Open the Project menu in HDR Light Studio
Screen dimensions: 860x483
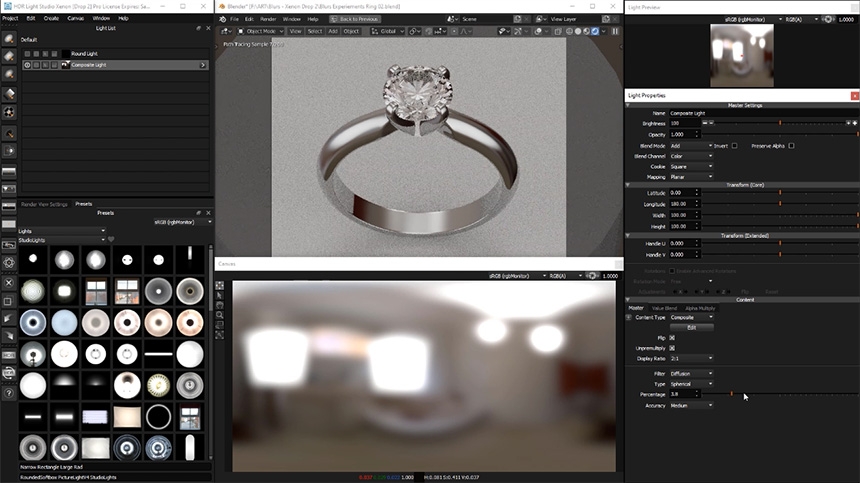coord(10,18)
